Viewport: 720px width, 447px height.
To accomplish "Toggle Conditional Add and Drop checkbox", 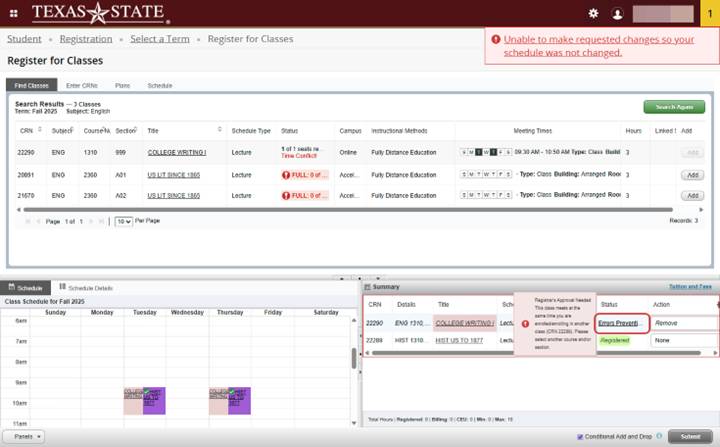I will click(x=581, y=437).
